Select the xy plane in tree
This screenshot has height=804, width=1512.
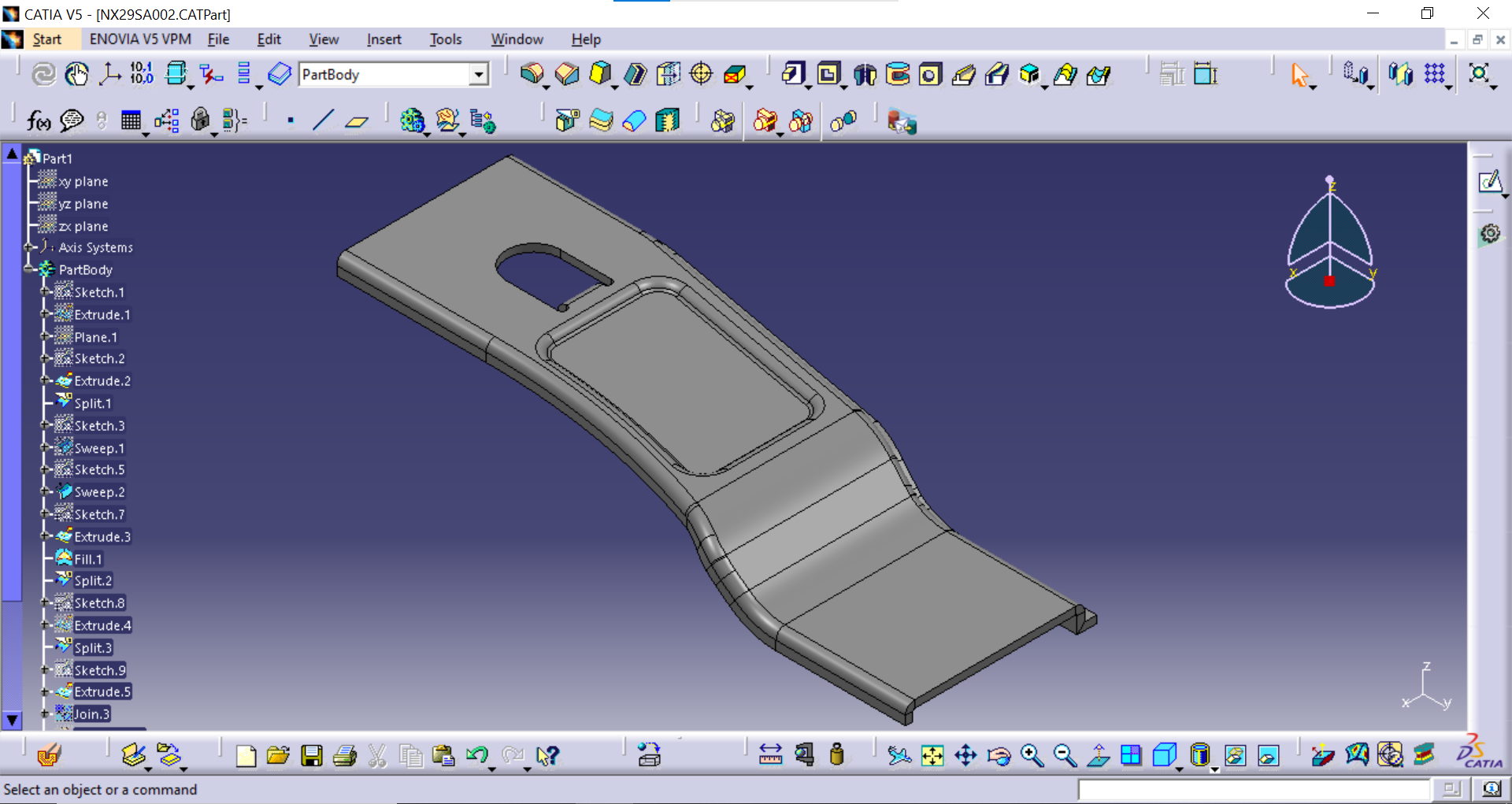tap(83, 181)
